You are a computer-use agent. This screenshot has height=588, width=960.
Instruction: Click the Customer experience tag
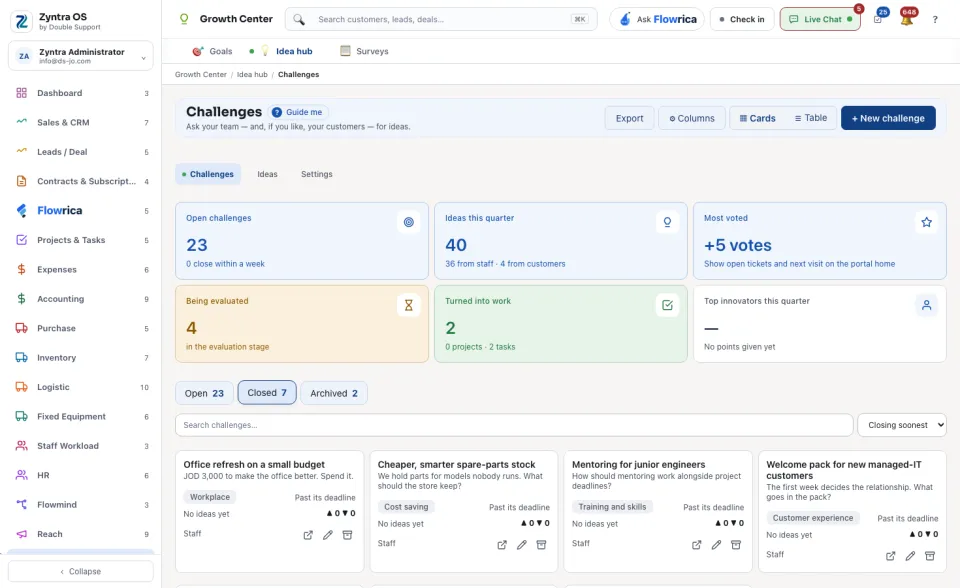click(812, 518)
